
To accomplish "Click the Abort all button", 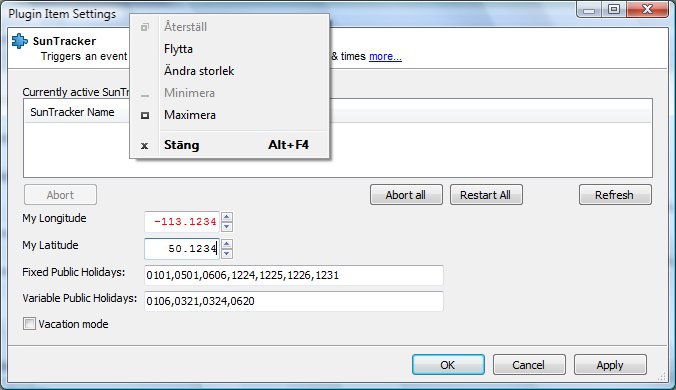I will click(406, 195).
